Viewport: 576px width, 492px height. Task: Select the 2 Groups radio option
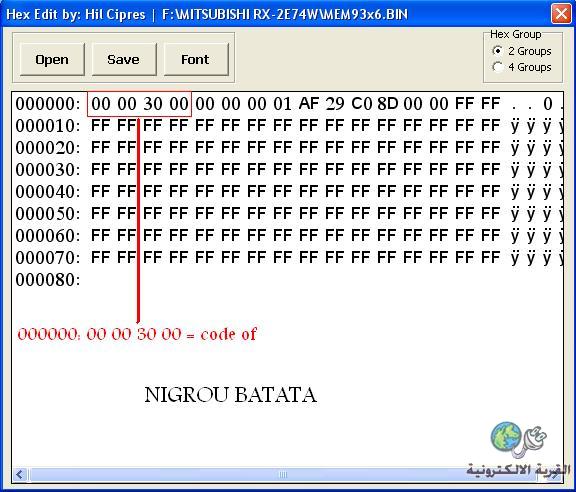[x=497, y=51]
